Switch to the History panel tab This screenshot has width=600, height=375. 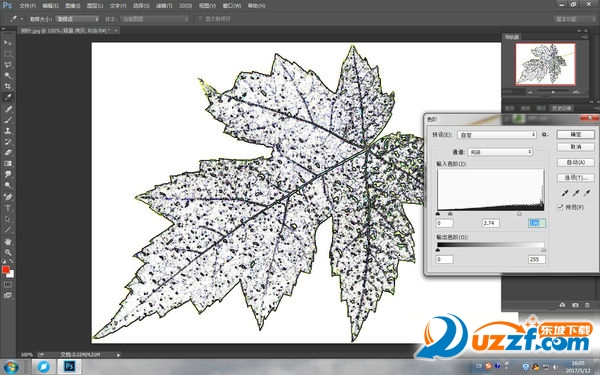[561, 108]
